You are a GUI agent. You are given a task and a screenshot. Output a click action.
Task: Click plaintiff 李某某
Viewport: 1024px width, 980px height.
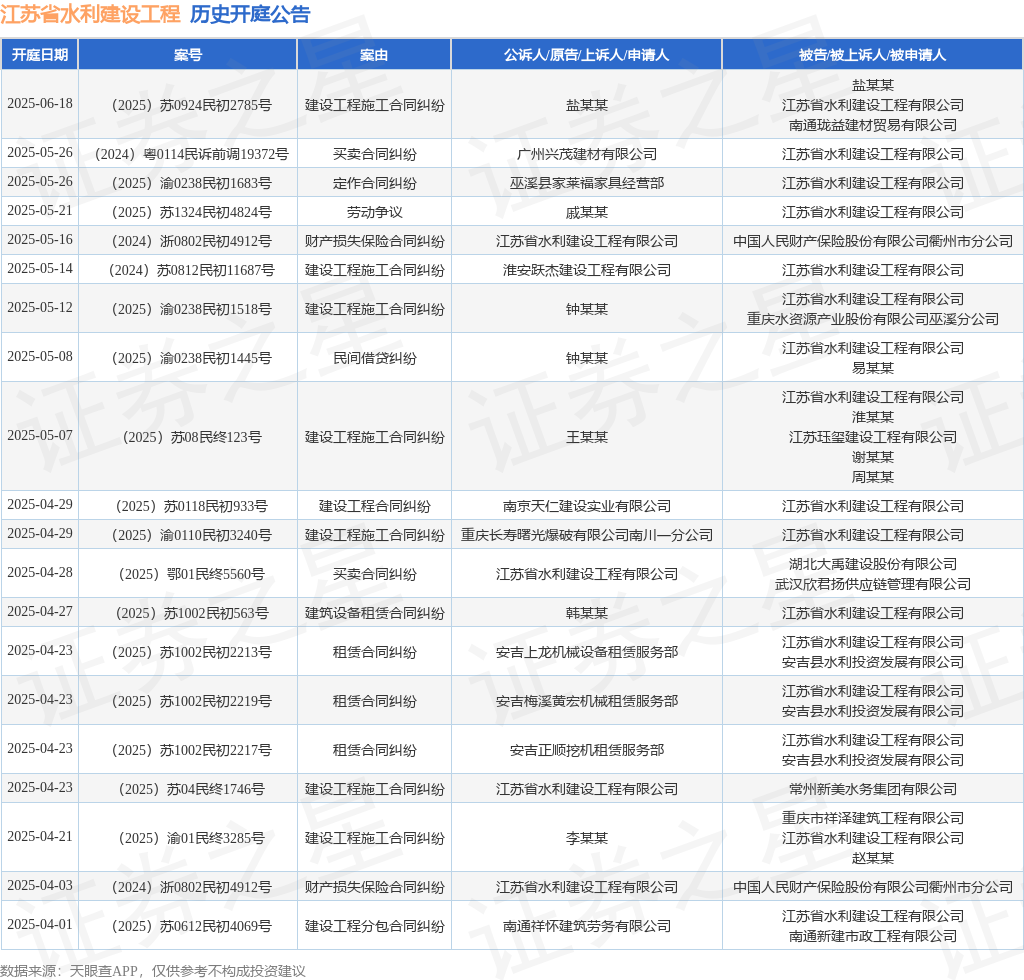pyautogui.click(x=586, y=839)
